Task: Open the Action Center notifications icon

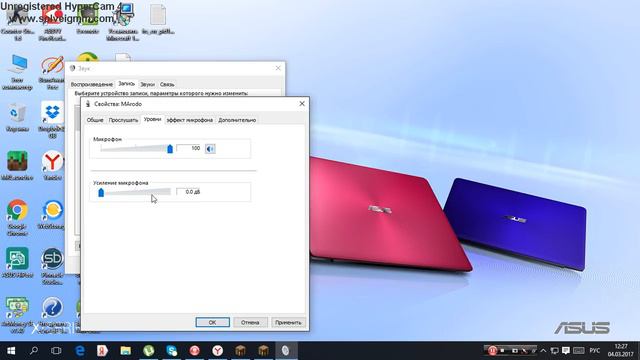Action: click(x=566, y=351)
